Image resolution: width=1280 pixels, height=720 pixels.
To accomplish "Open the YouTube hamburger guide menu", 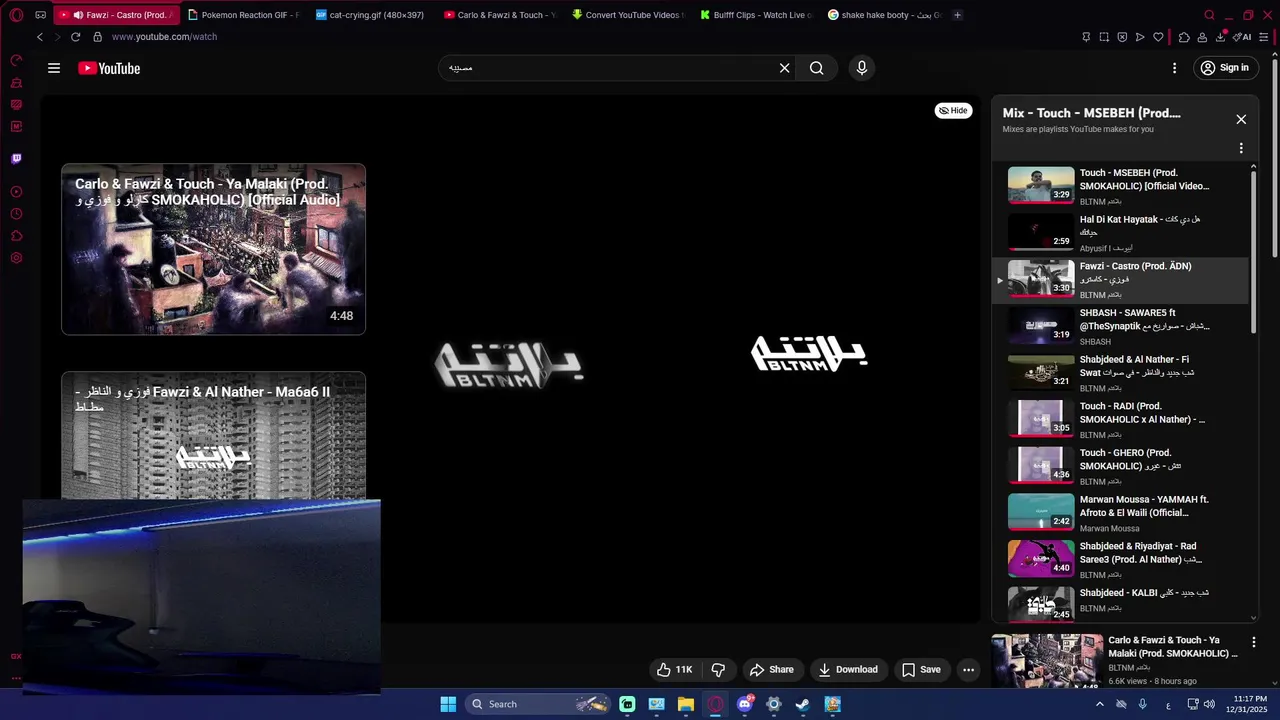I will point(54,68).
